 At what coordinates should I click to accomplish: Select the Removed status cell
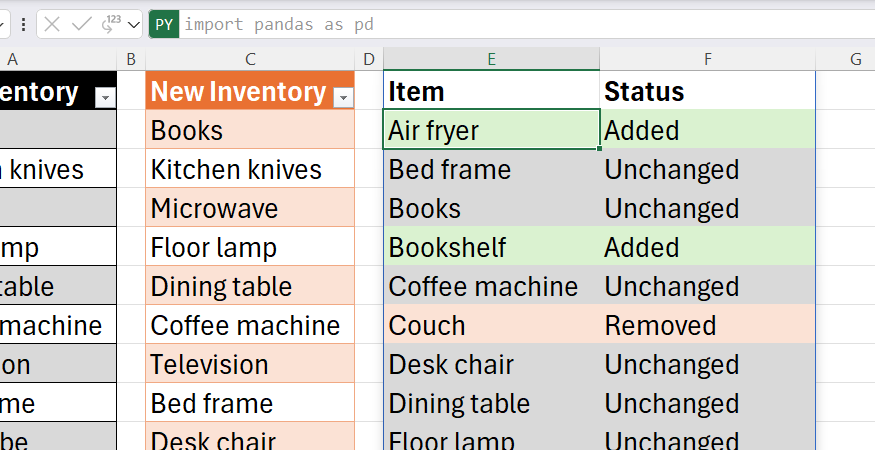click(708, 325)
